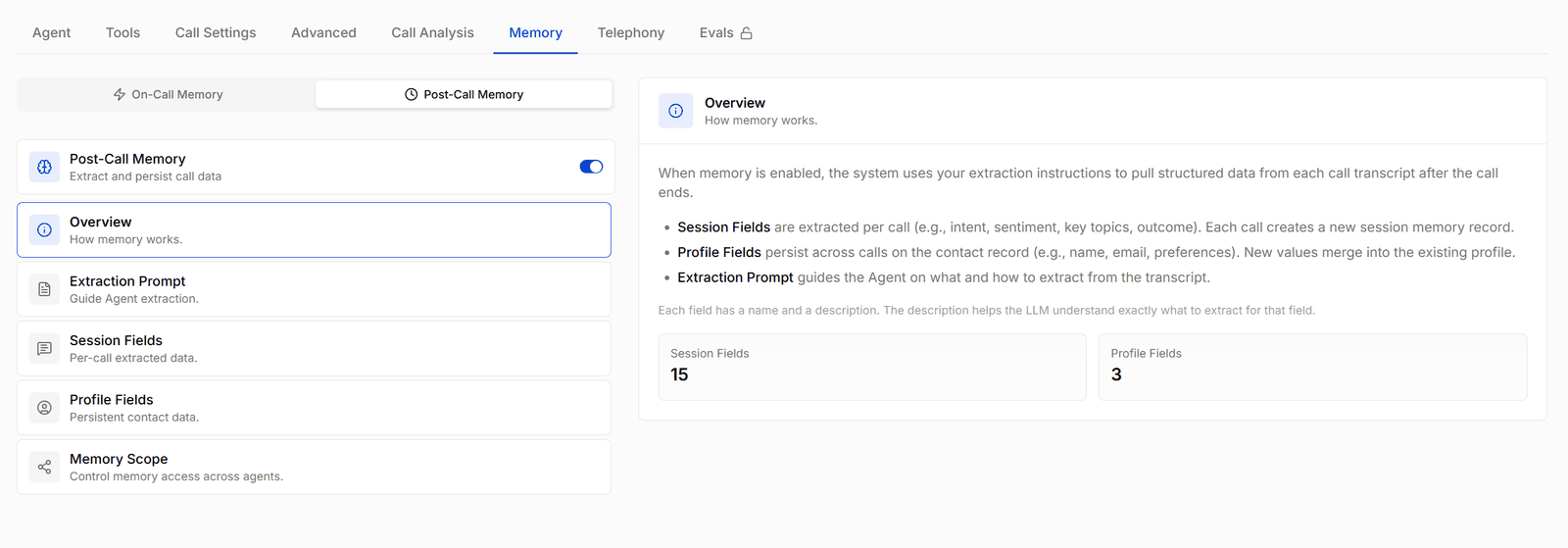Screen dimensions: 1568x548
Task: Open the Extraction Prompt section
Action: click(x=314, y=289)
